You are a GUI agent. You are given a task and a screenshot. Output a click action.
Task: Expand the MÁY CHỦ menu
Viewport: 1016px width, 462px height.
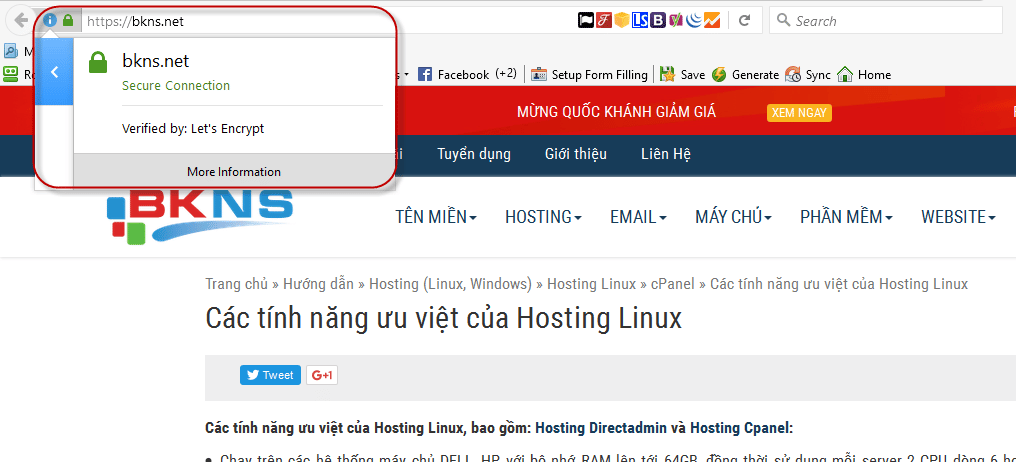coord(733,216)
